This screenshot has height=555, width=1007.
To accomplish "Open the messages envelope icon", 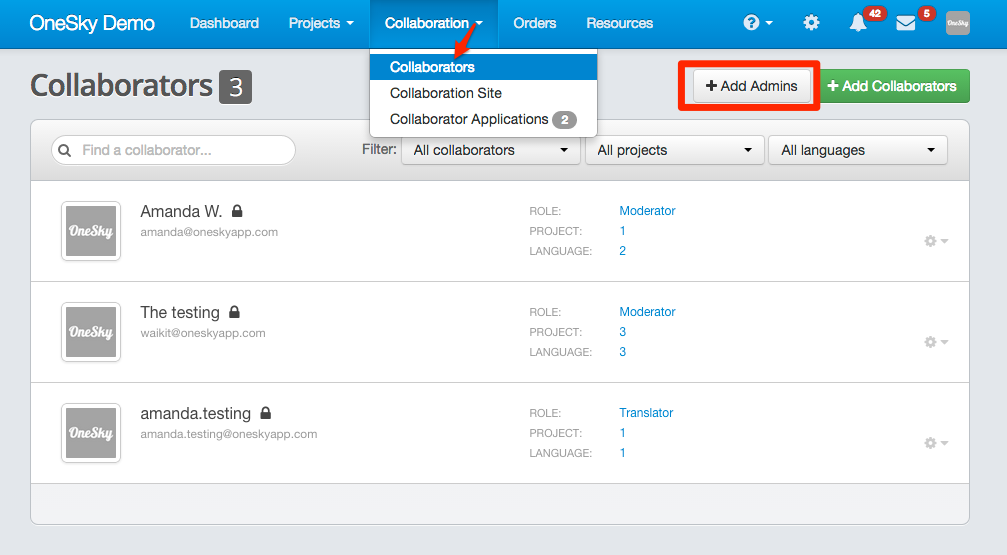I will (x=906, y=23).
